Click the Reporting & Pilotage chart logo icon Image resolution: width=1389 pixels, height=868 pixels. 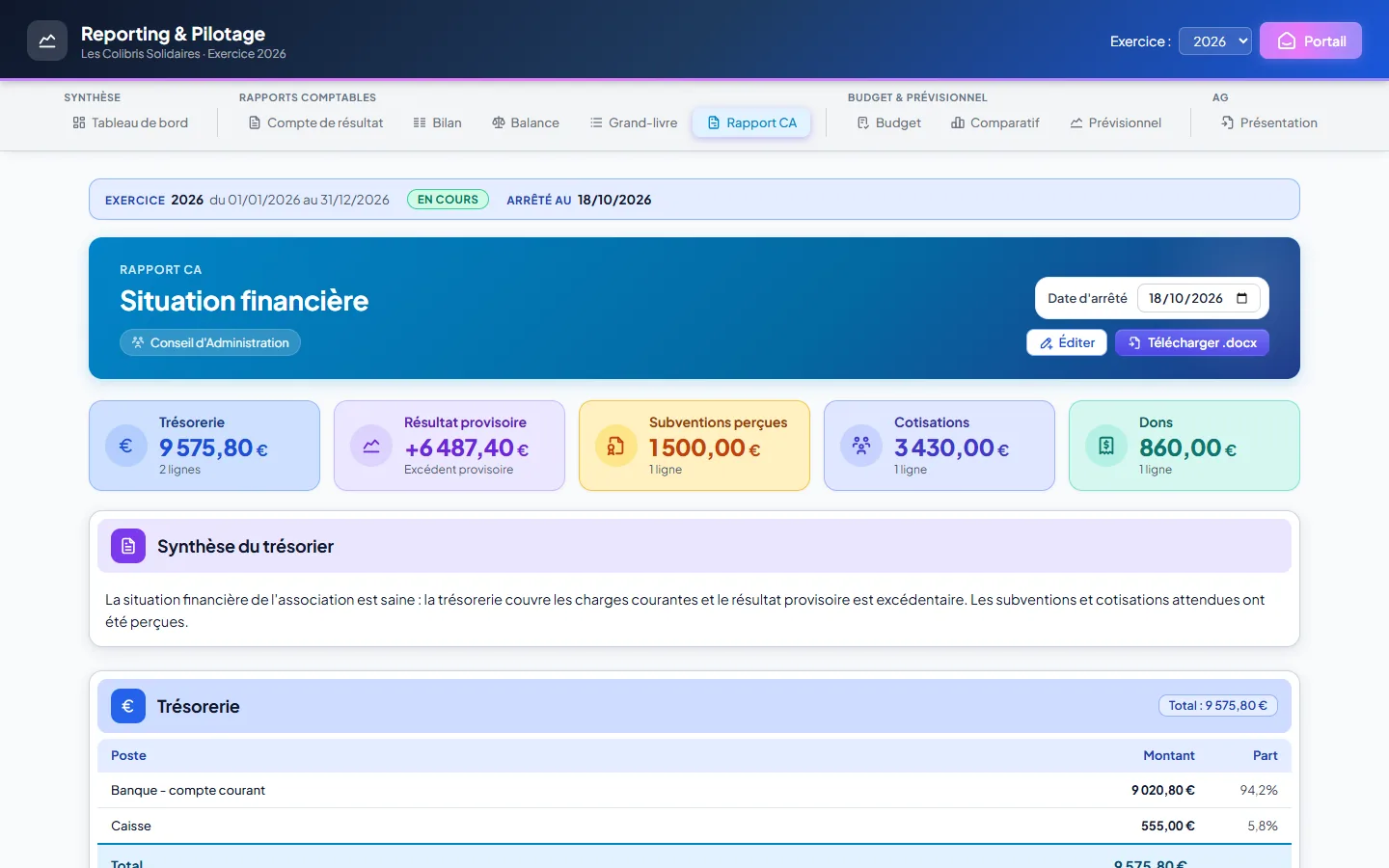(47, 41)
